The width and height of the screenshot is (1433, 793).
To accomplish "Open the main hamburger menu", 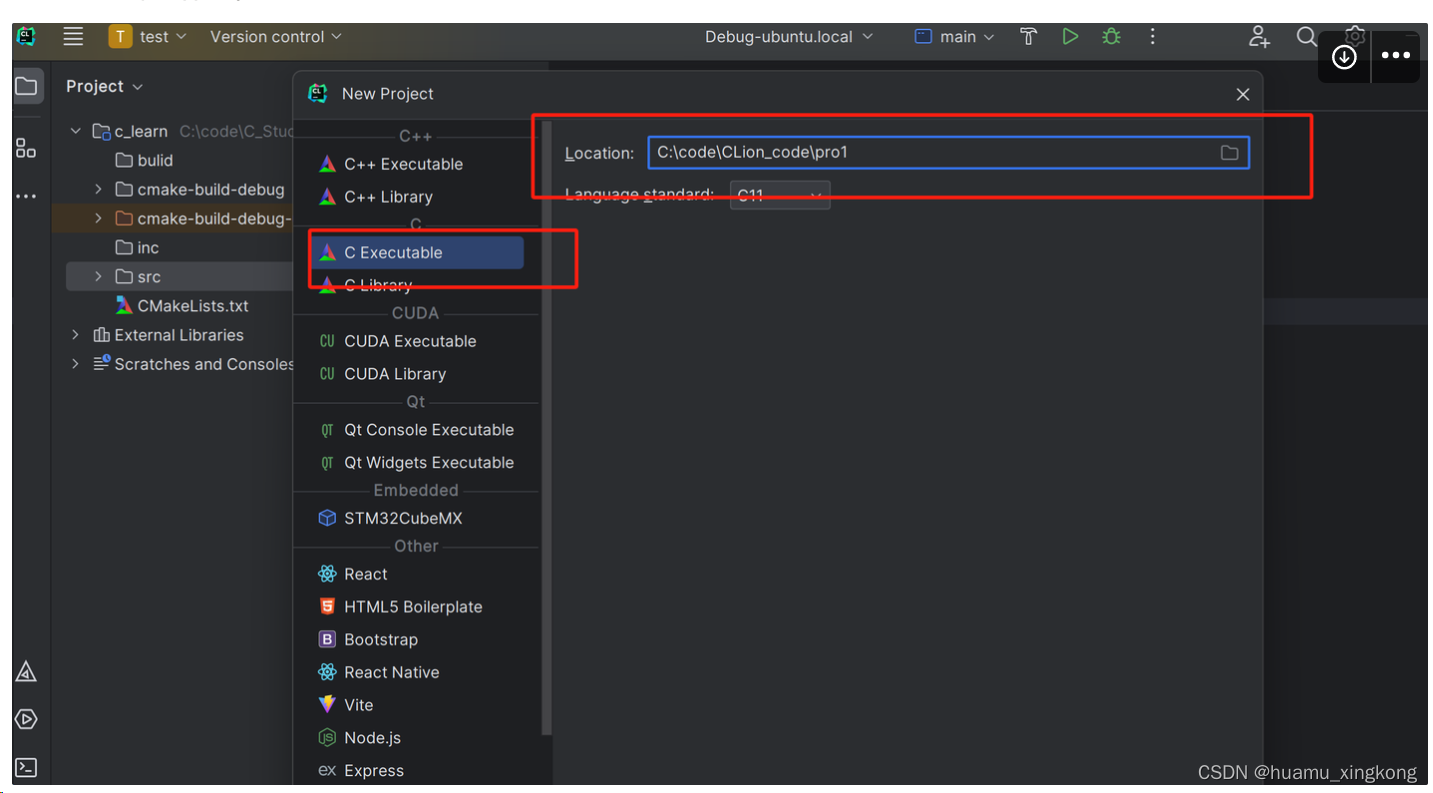I will 73,36.
